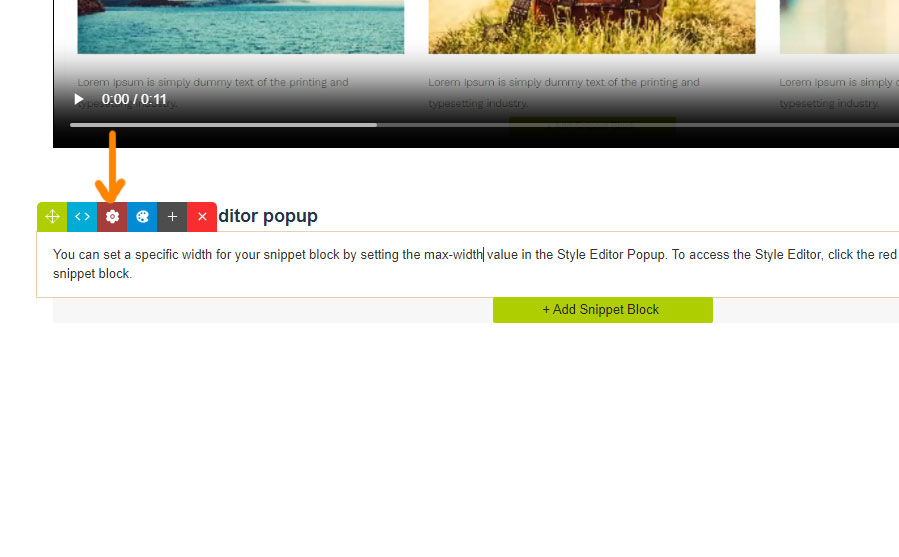Click the plus icon in snippet toolbar
Viewport: 899px width, 557px height.
172,217
